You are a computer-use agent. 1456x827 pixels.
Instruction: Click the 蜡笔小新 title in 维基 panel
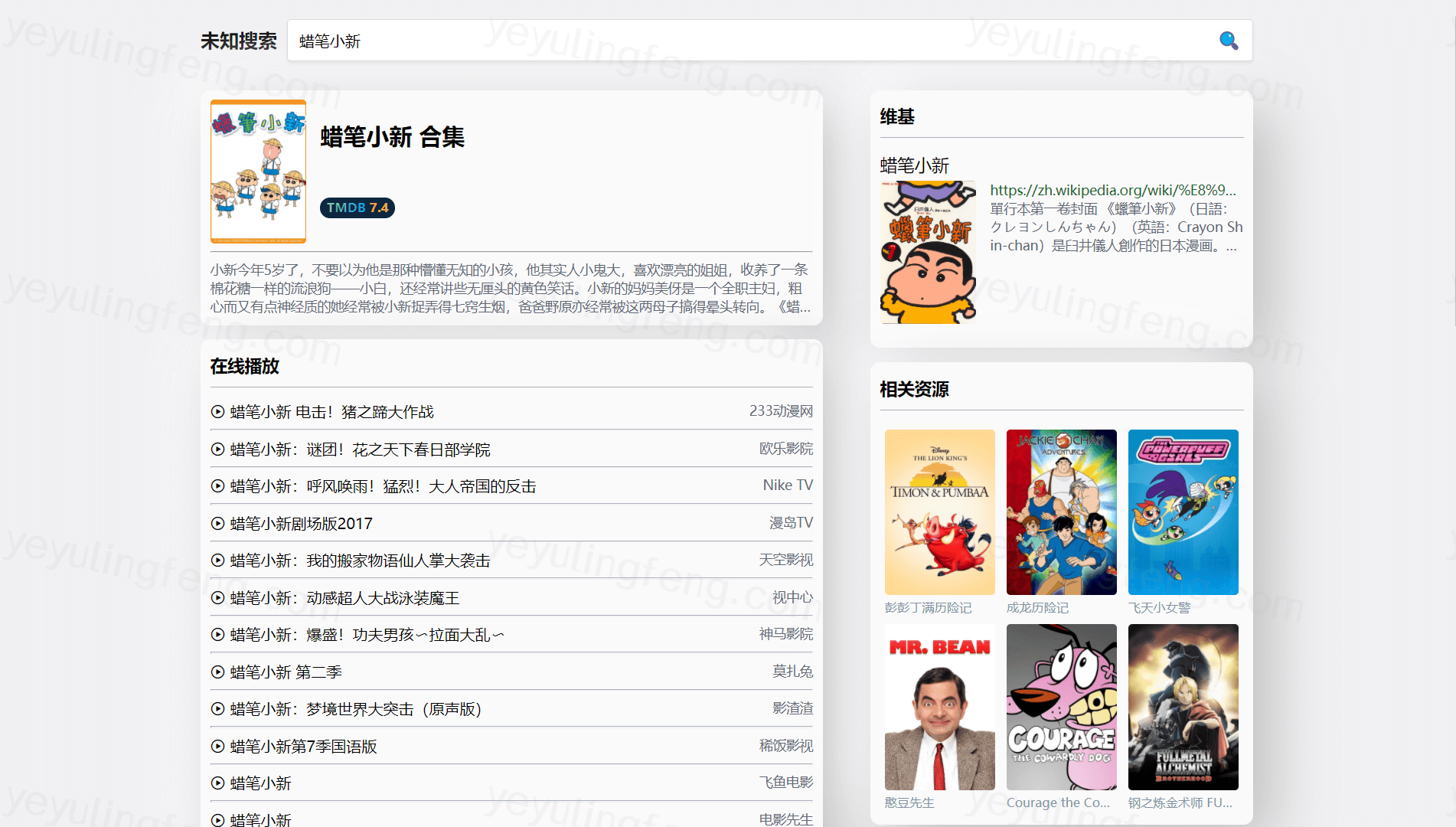point(915,165)
